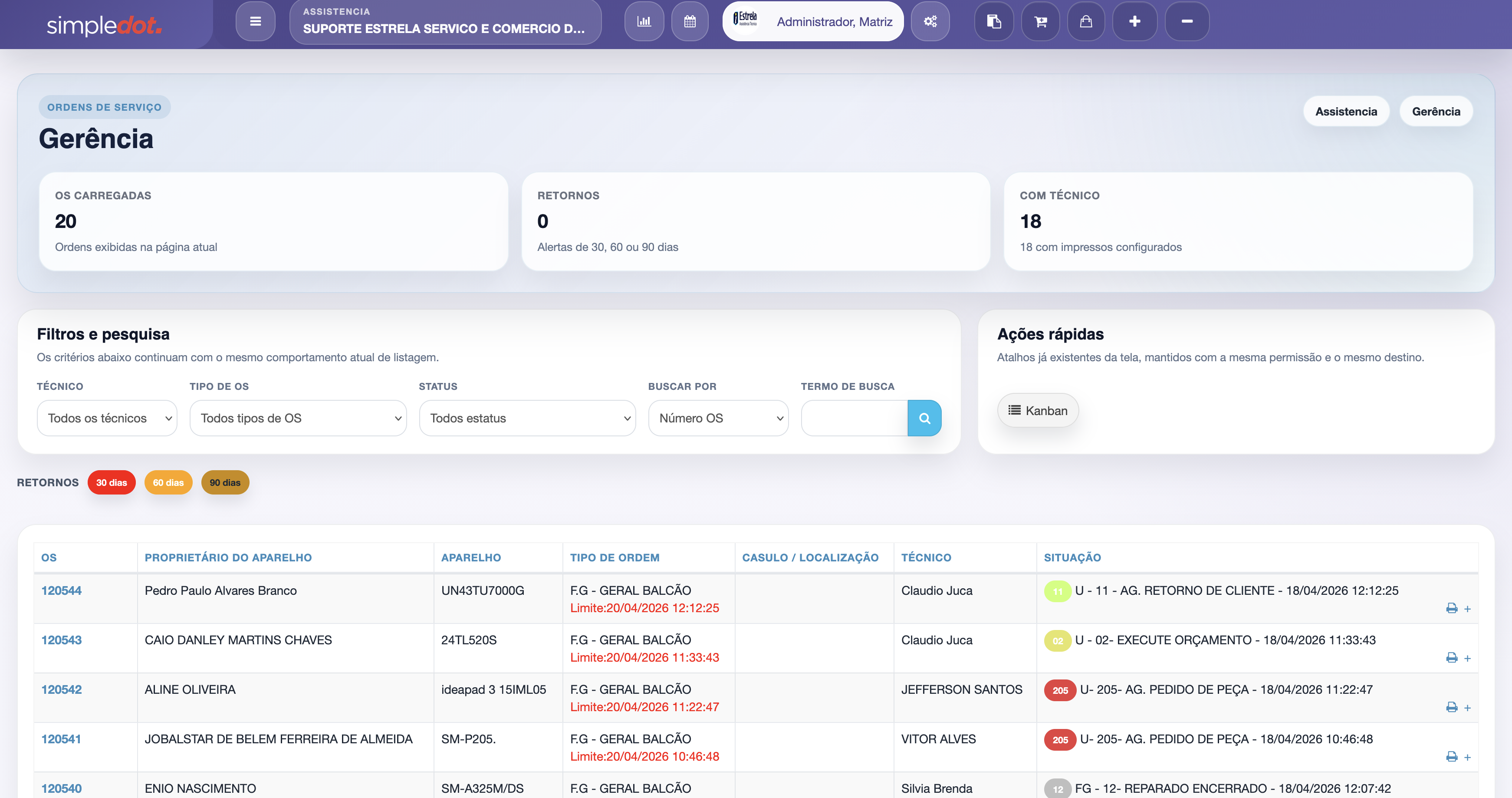Open the hamburger menu icon

pyautogui.click(x=255, y=22)
